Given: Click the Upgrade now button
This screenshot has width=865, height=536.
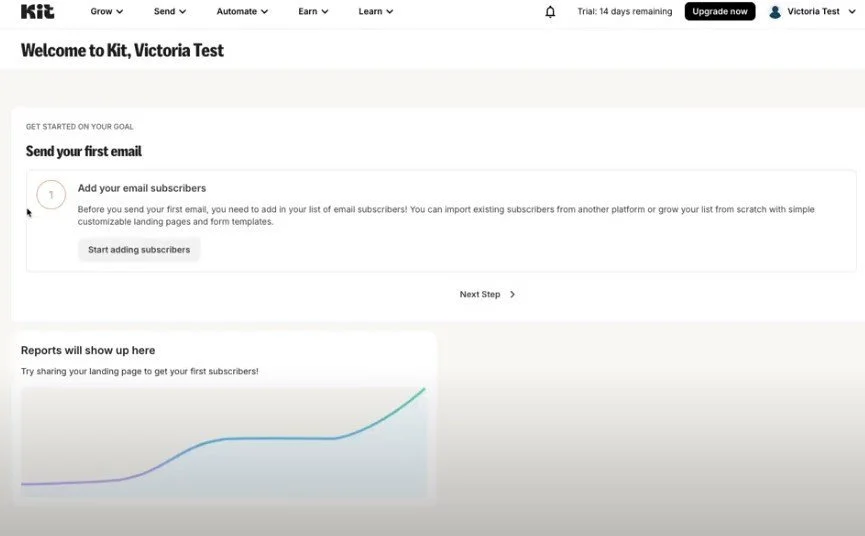Looking at the screenshot, I should [720, 12].
